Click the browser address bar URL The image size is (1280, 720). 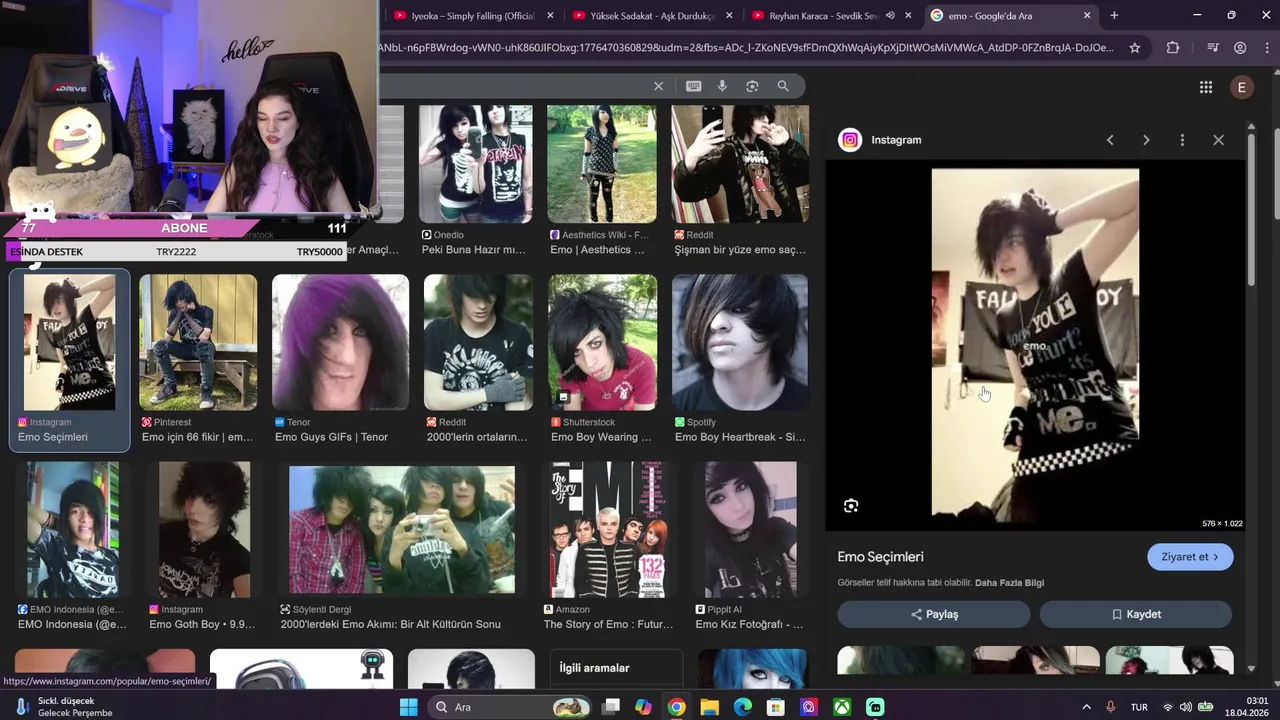pyautogui.click(x=745, y=47)
